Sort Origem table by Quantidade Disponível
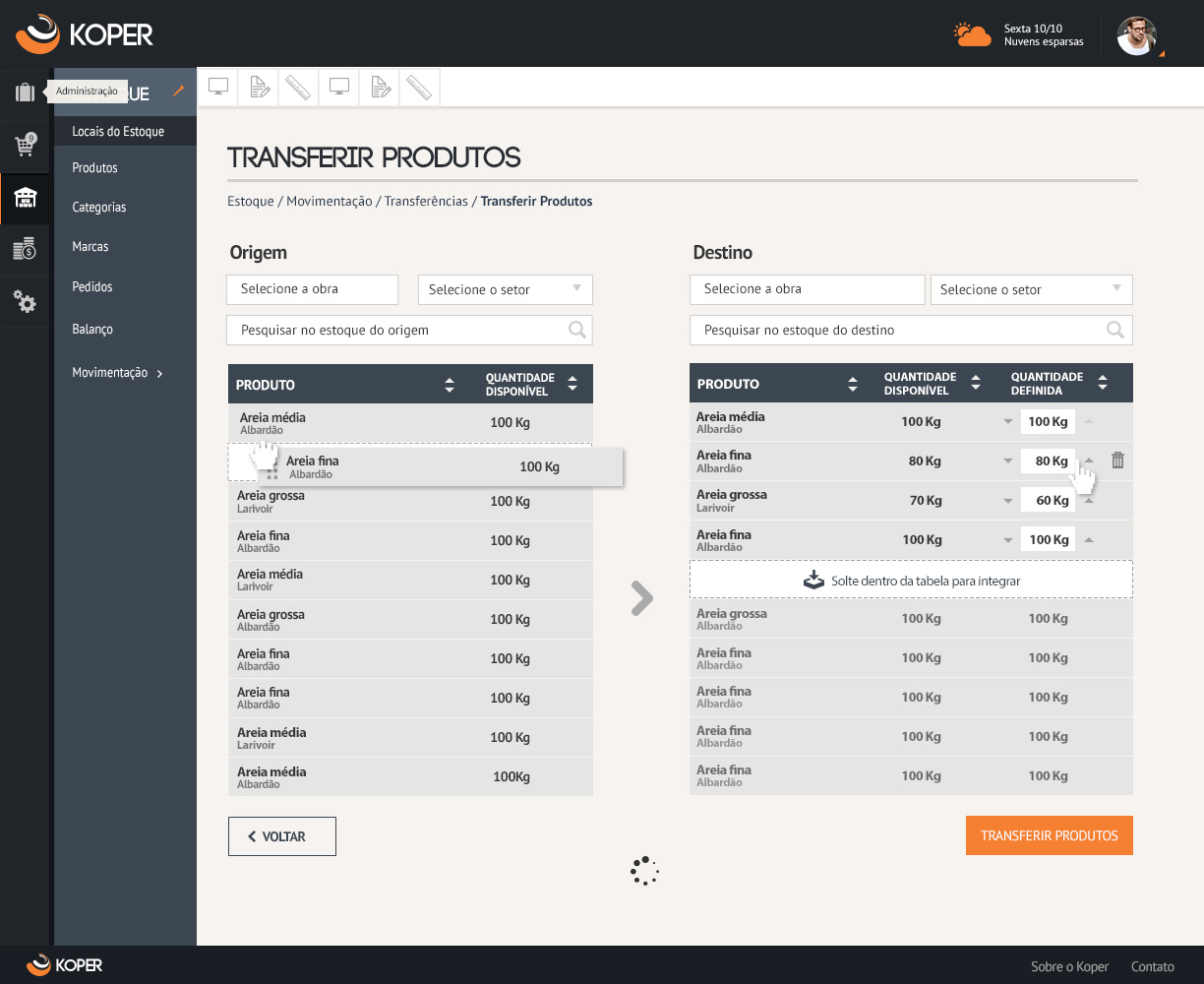1204x984 pixels. pyautogui.click(x=572, y=385)
